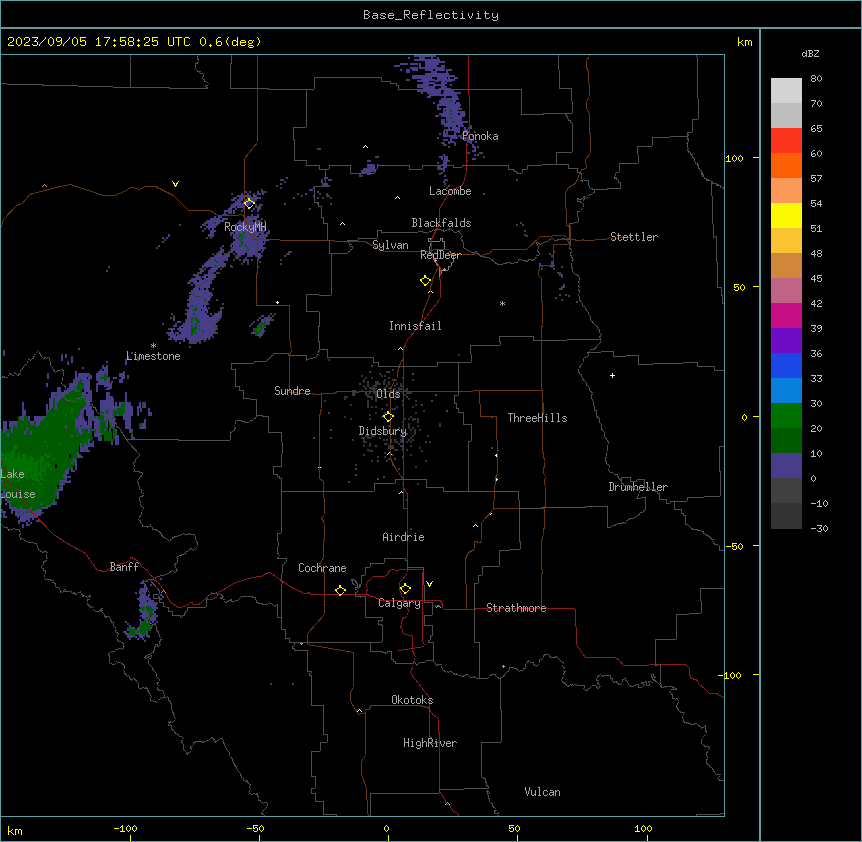Click the Cochrane town label
The image size is (862, 842).
click(322, 568)
